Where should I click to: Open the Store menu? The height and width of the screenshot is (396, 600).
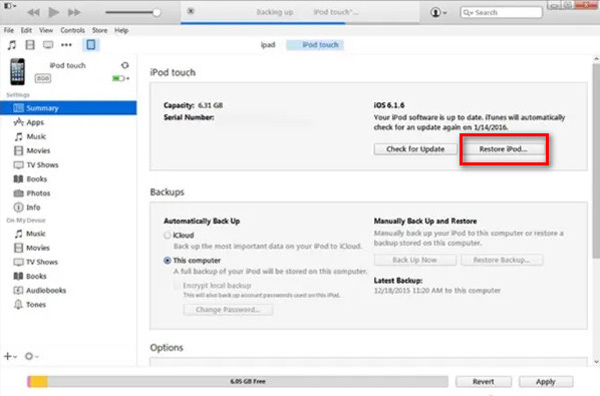(x=99, y=30)
